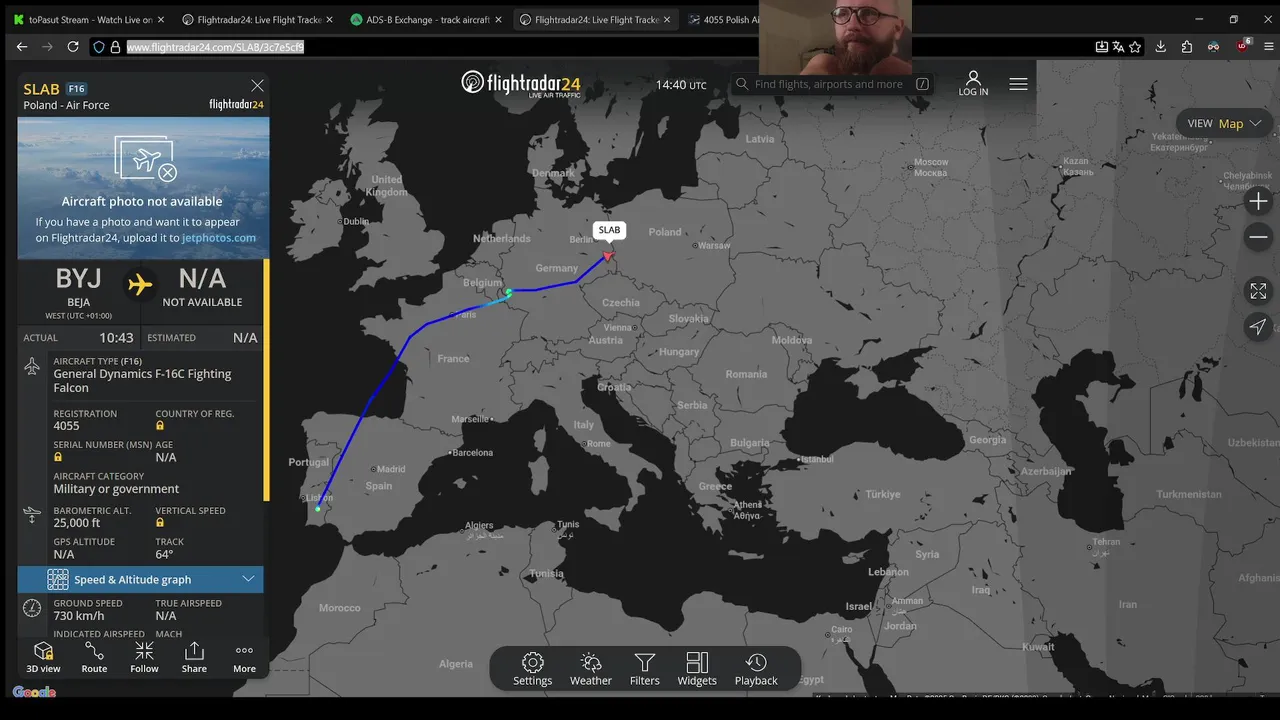Zoom in on the map
Image resolution: width=1280 pixels, height=720 pixels.
pyautogui.click(x=1258, y=201)
